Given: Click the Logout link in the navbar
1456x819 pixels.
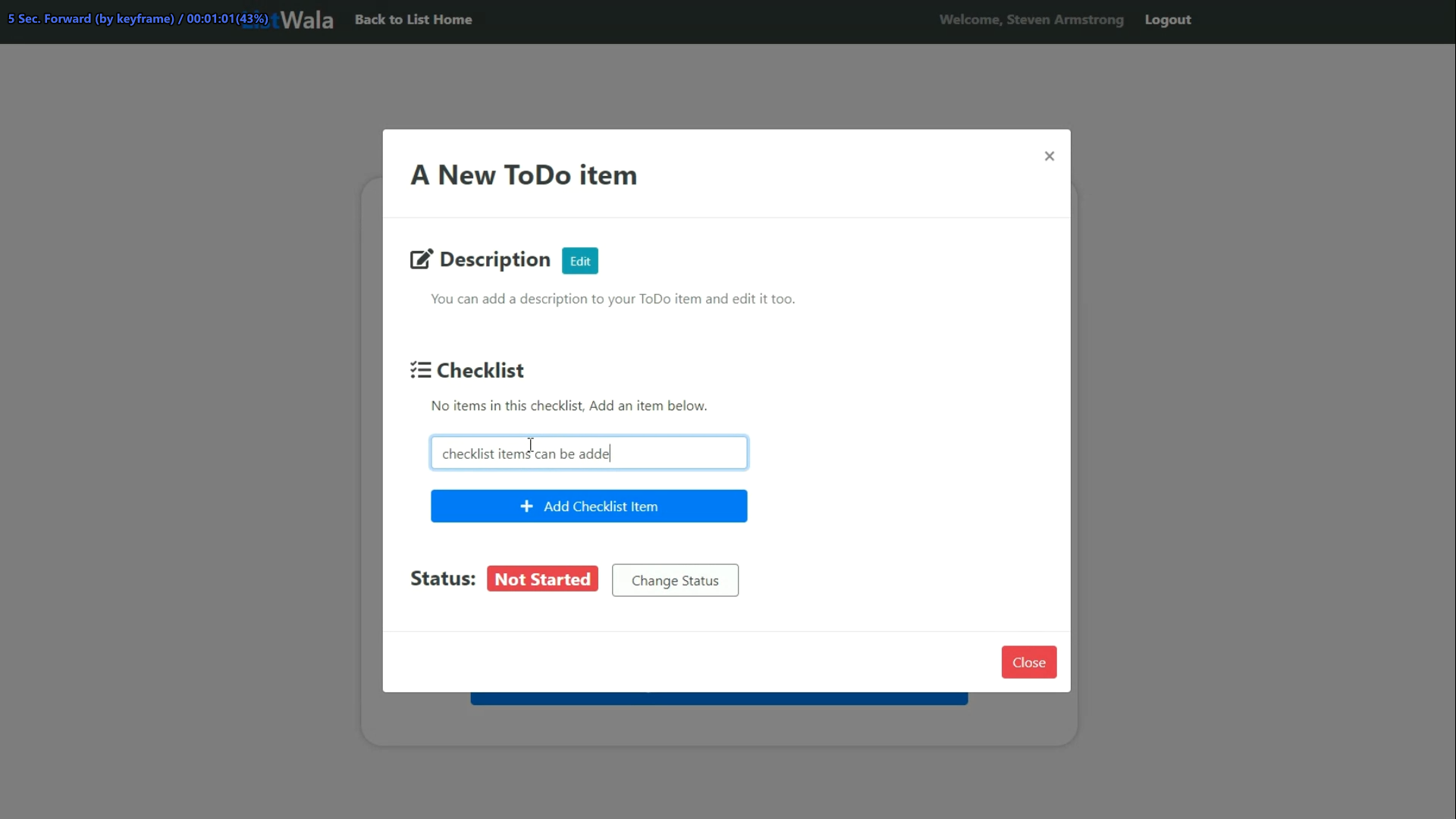Looking at the screenshot, I should (1167, 20).
